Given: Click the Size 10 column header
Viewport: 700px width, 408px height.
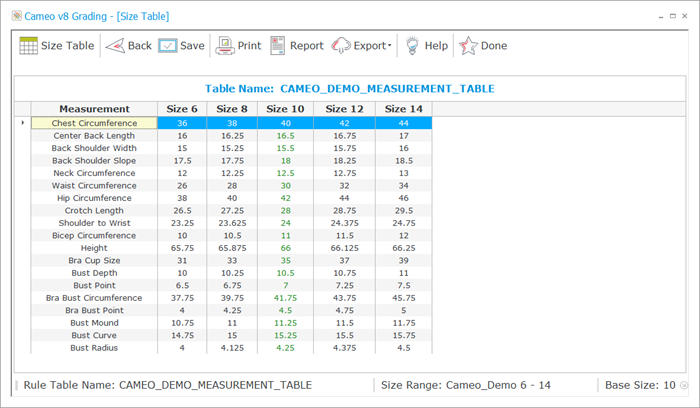Looking at the screenshot, I should pyautogui.click(x=285, y=109).
